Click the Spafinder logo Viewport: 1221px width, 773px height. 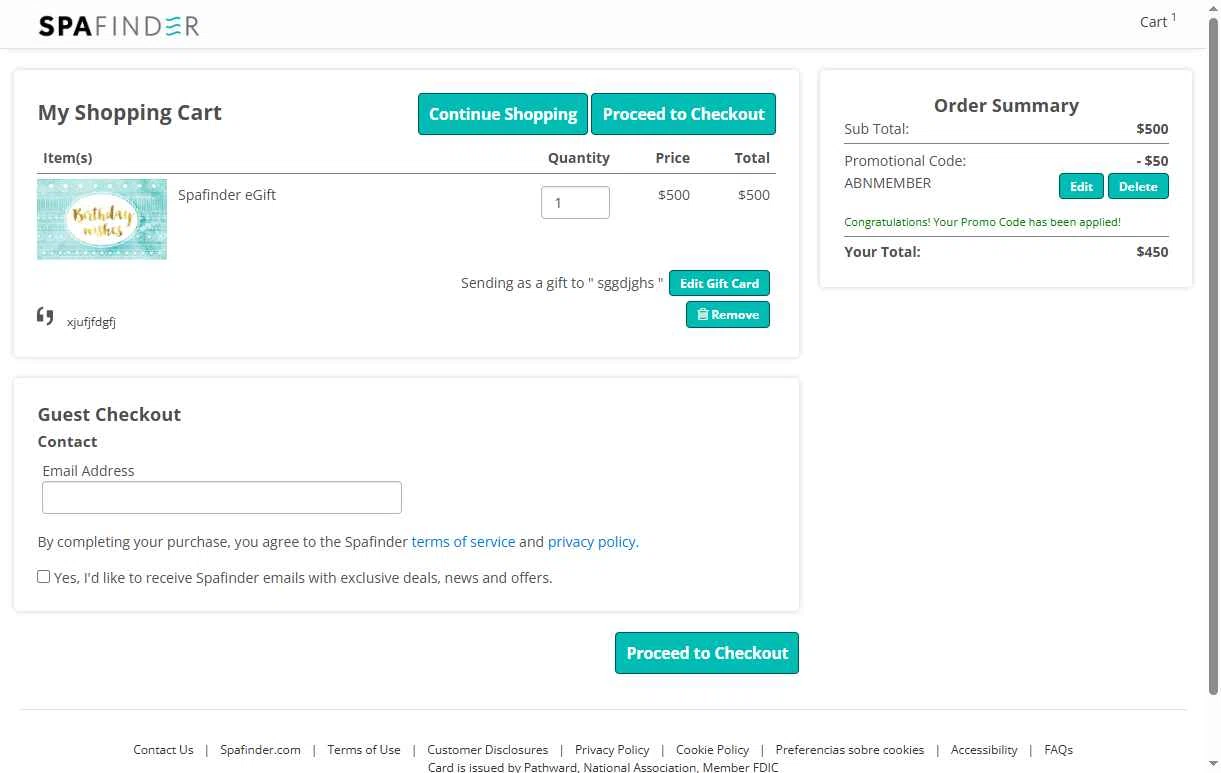point(119,26)
